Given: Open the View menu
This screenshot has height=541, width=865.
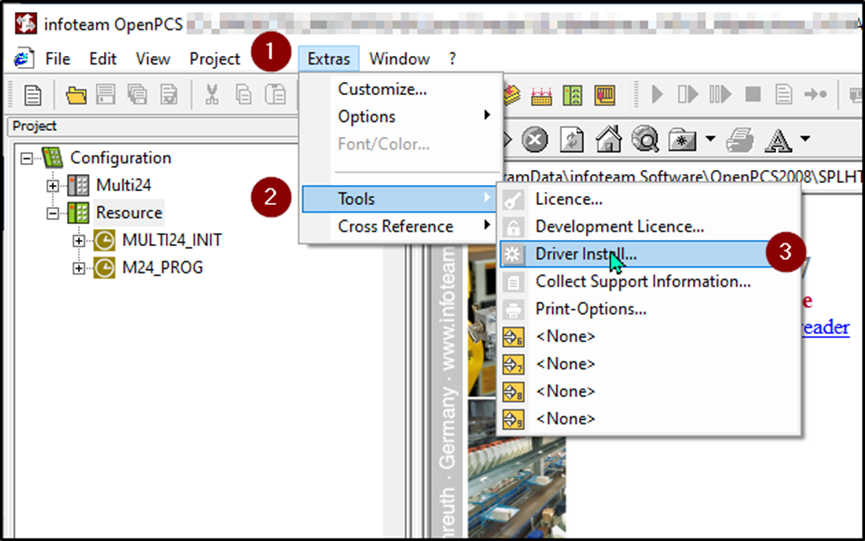Looking at the screenshot, I should click(153, 58).
